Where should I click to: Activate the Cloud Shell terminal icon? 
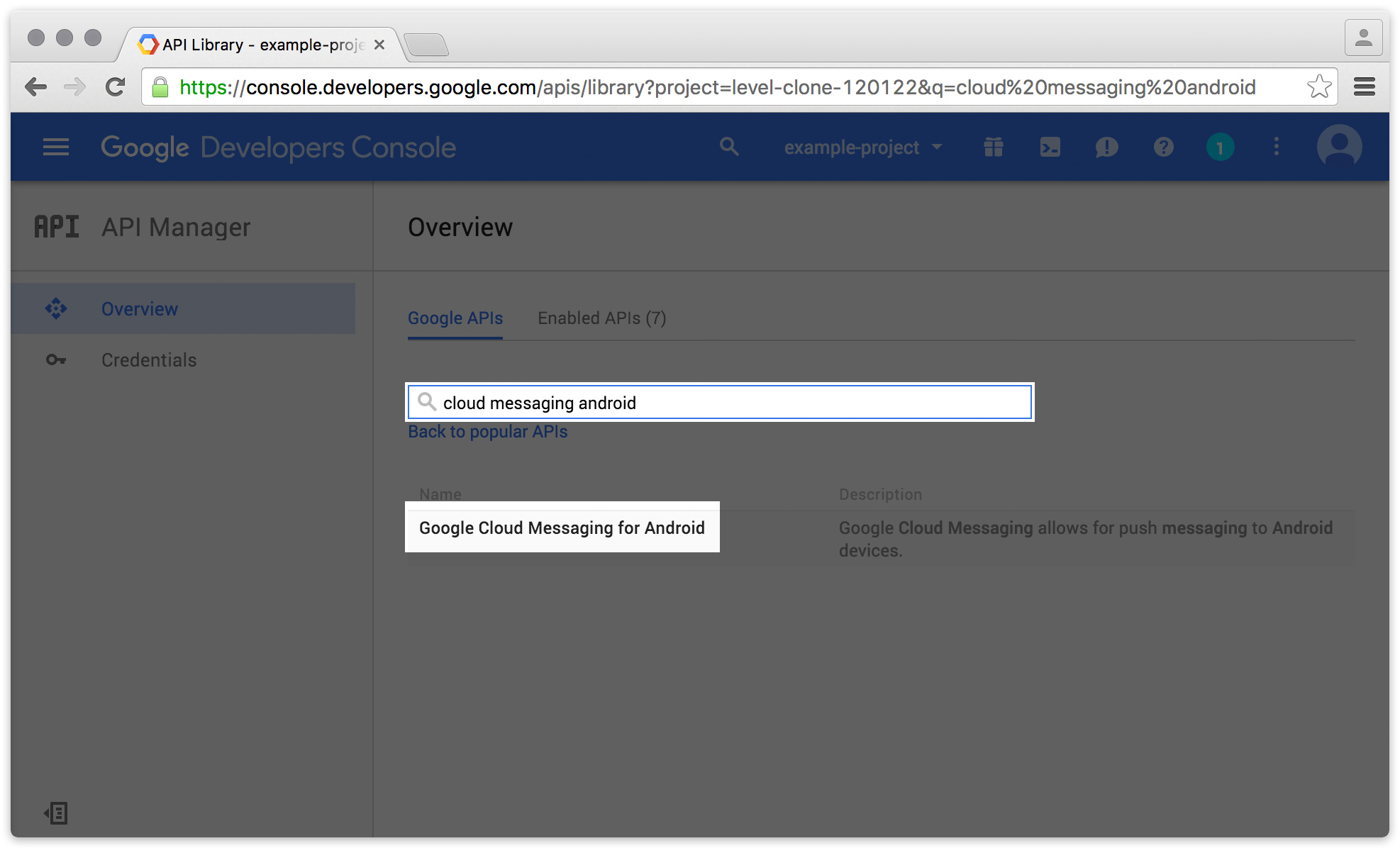(x=1050, y=147)
